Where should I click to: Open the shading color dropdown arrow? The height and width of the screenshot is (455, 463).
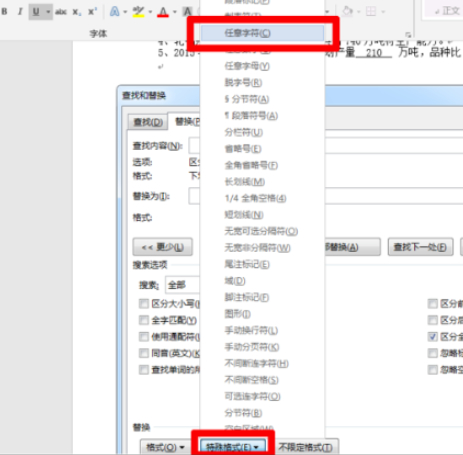click(359, 12)
